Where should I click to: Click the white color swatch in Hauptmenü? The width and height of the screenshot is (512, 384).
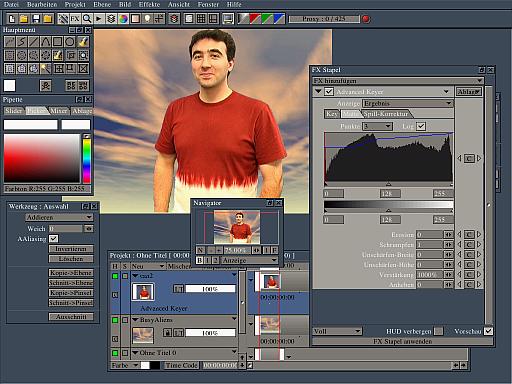coord(9,86)
